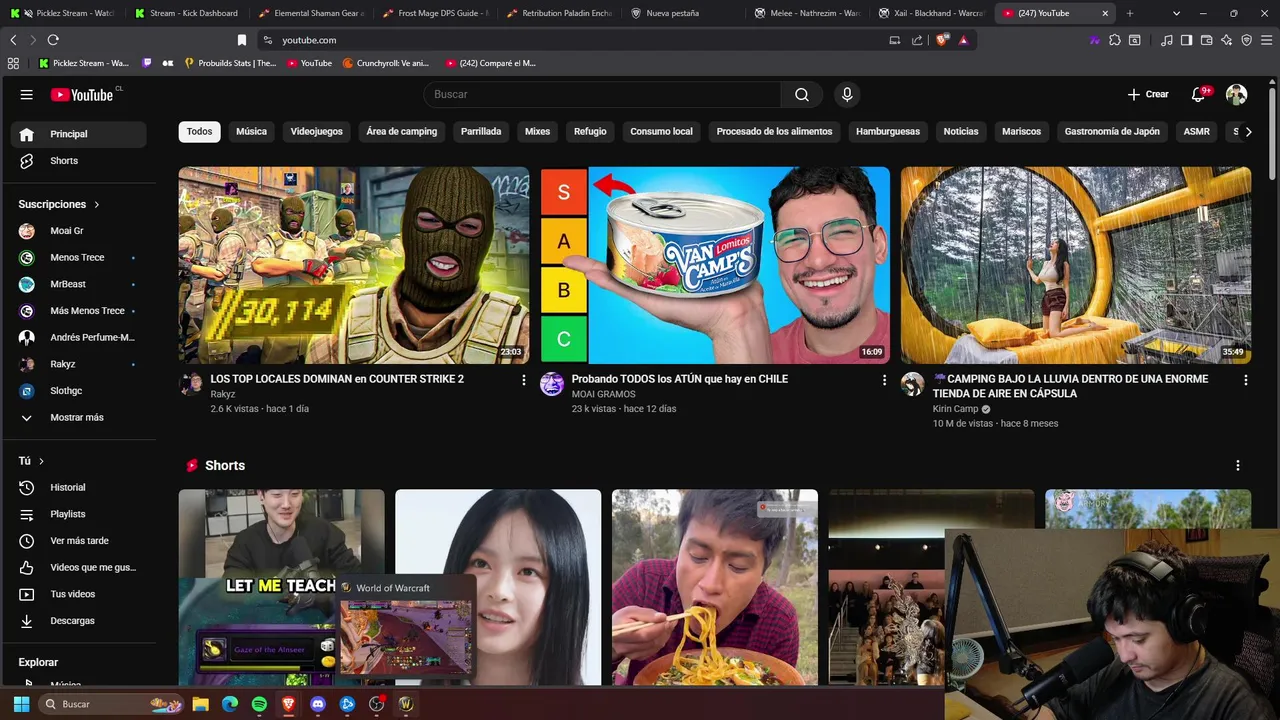Open the YouTube hamburger guide menu
Viewport: 1280px width, 720px height.
(27, 94)
